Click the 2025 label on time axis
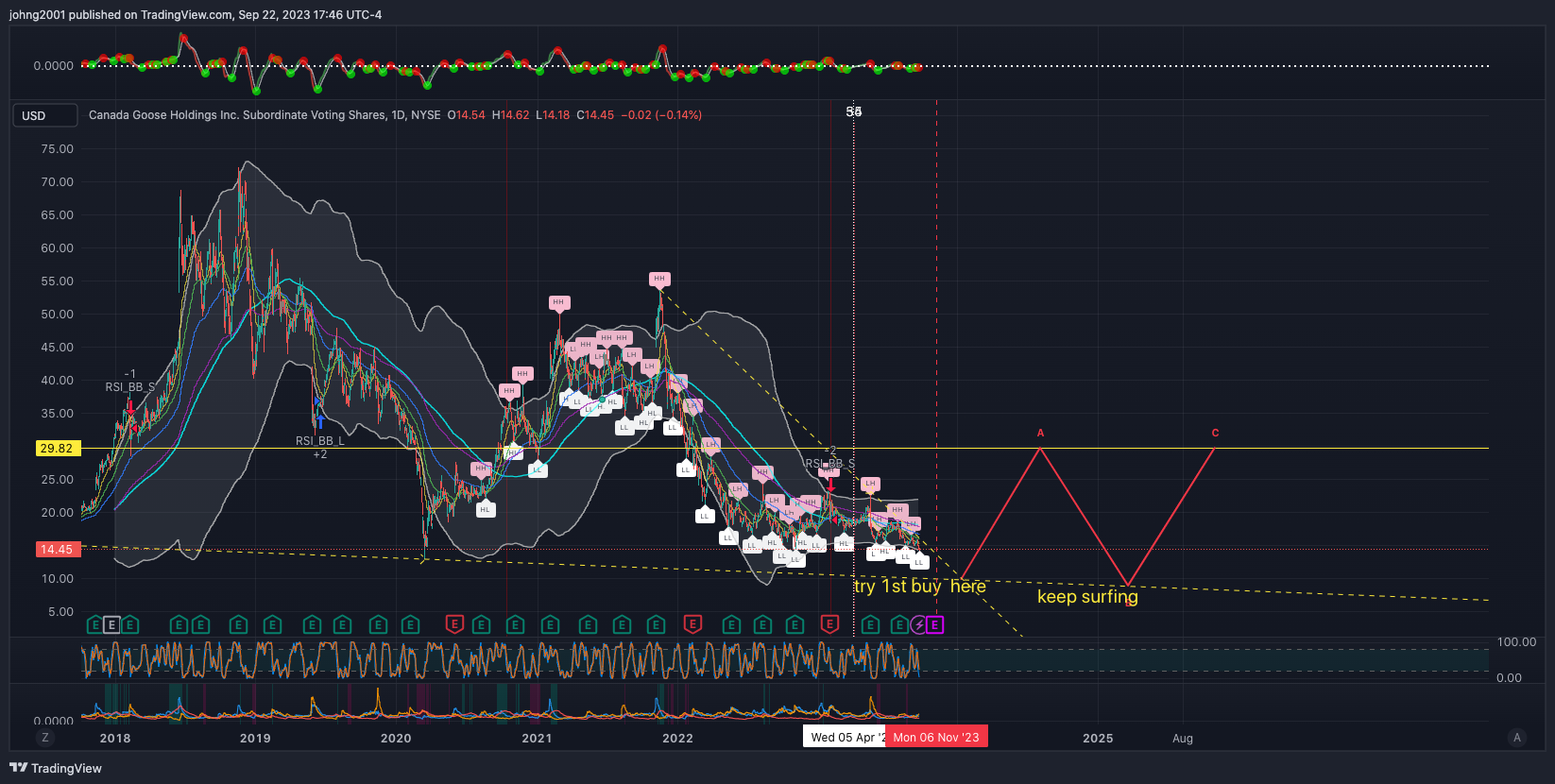The image size is (1555, 784). click(x=1098, y=739)
